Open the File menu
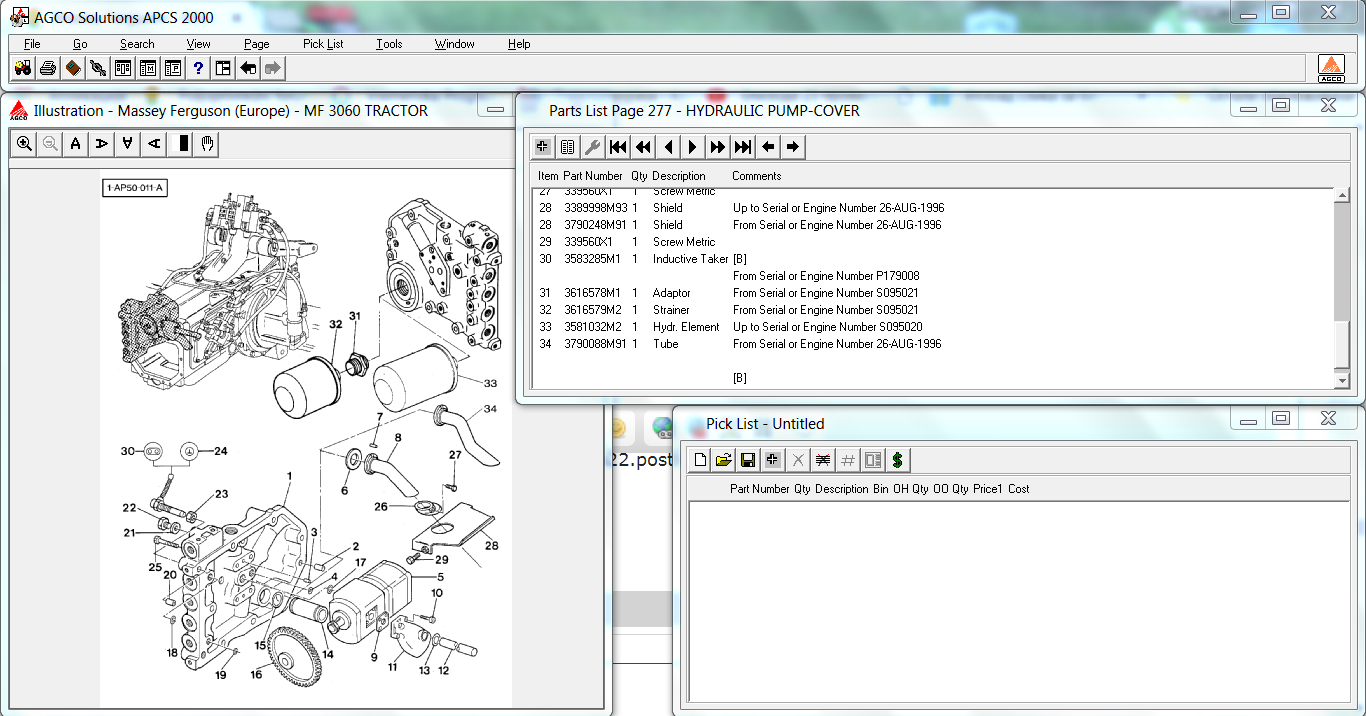The width and height of the screenshot is (1366, 716). pyautogui.click(x=32, y=44)
